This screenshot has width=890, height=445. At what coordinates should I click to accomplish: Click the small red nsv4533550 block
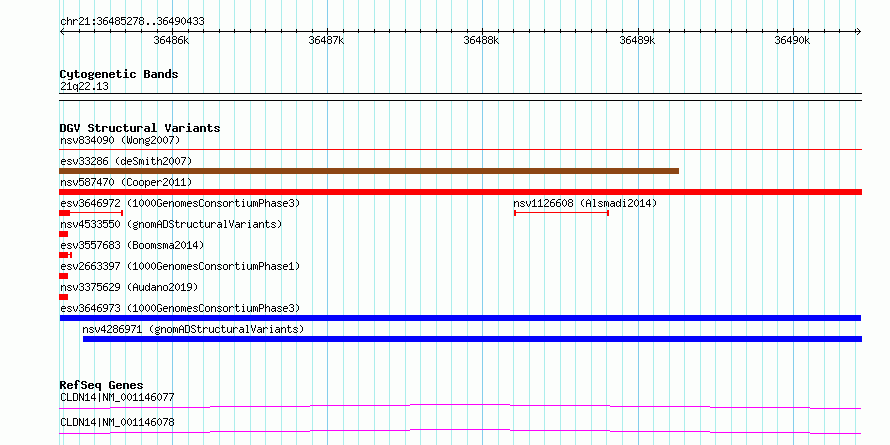click(64, 234)
